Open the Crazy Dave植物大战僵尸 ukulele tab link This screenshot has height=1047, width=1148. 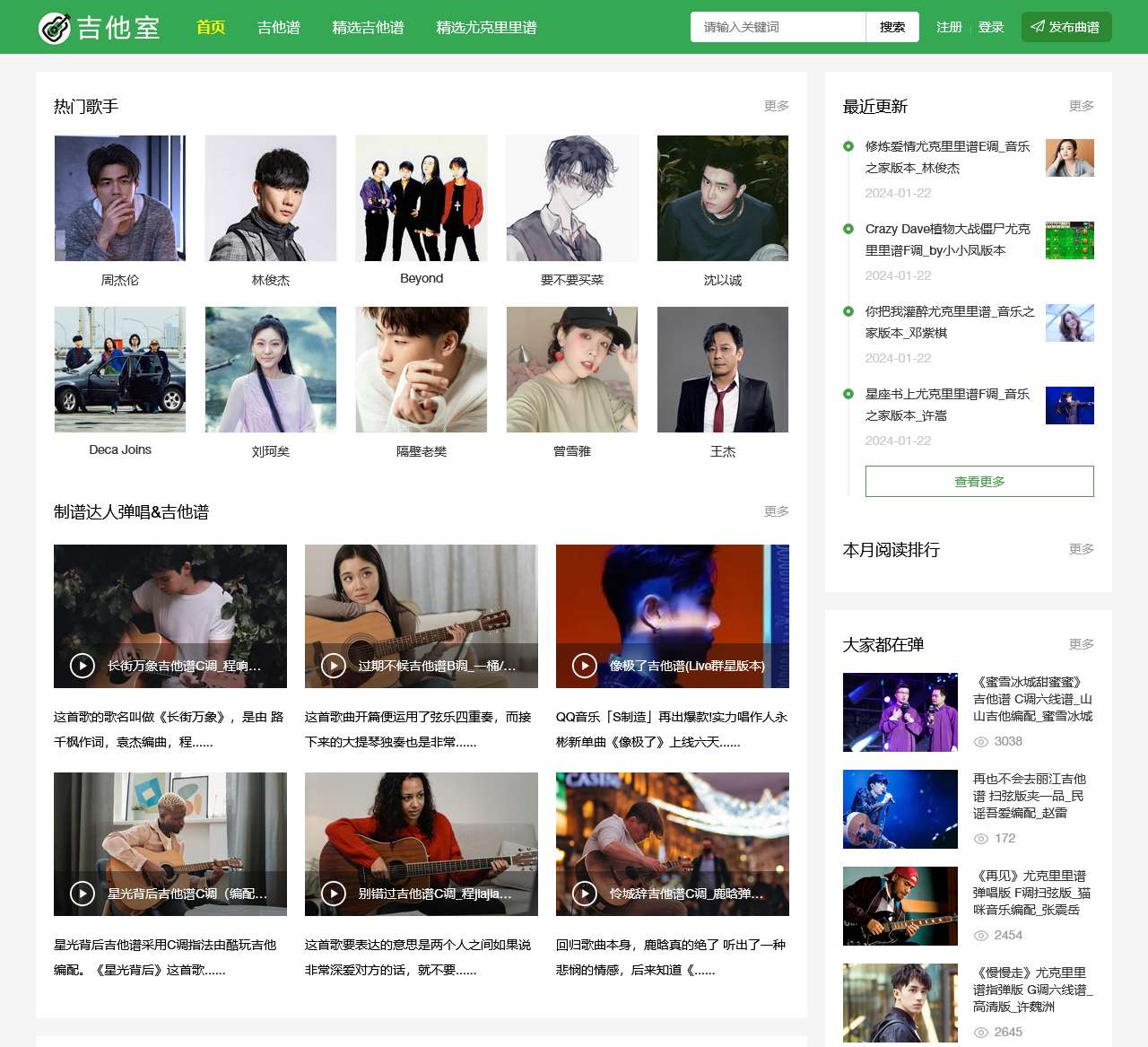tap(948, 240)
